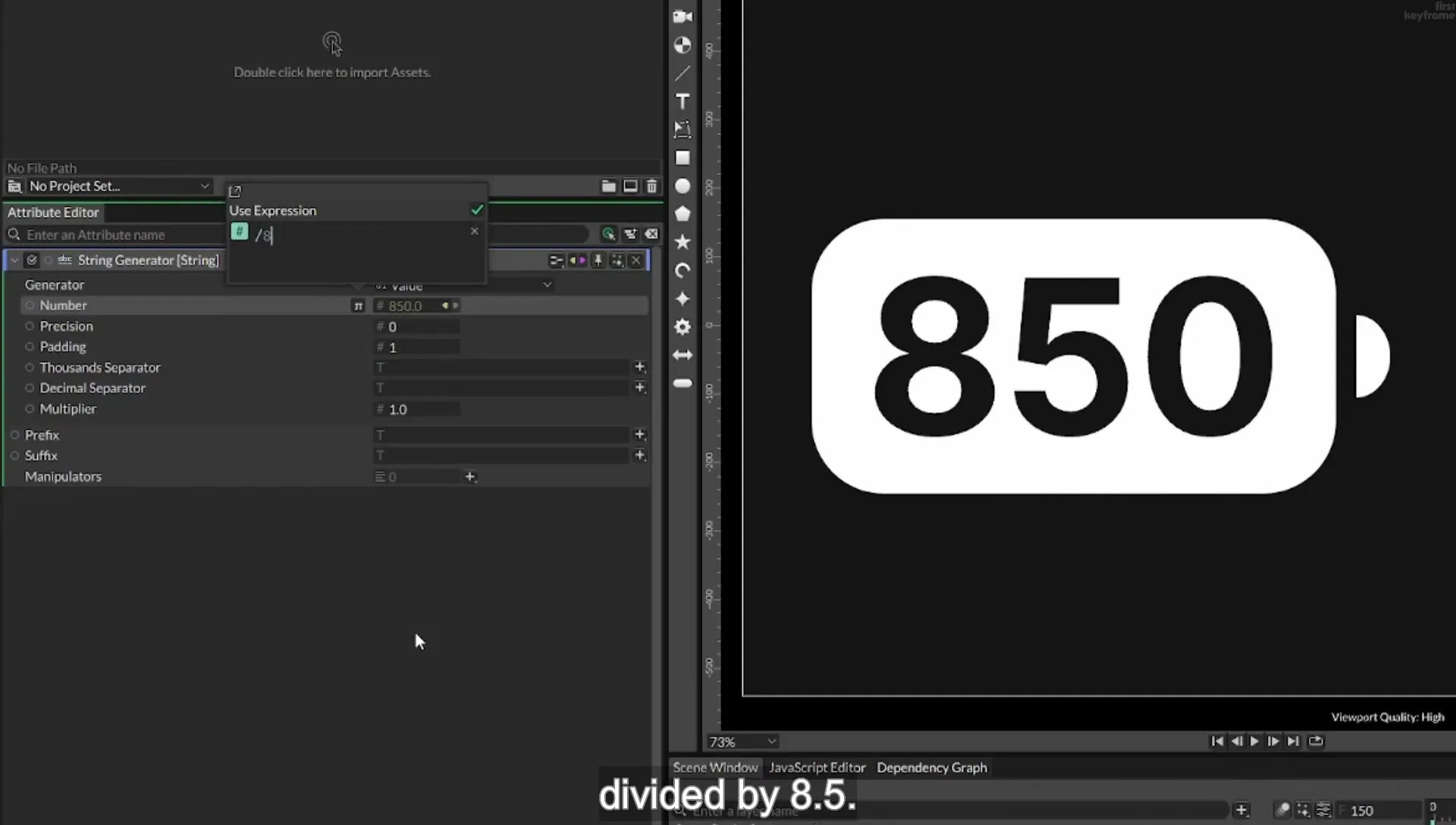Toggle the Precision attribute keyframe circle
The image size is (1456, 825).
[x=30, y=326]
